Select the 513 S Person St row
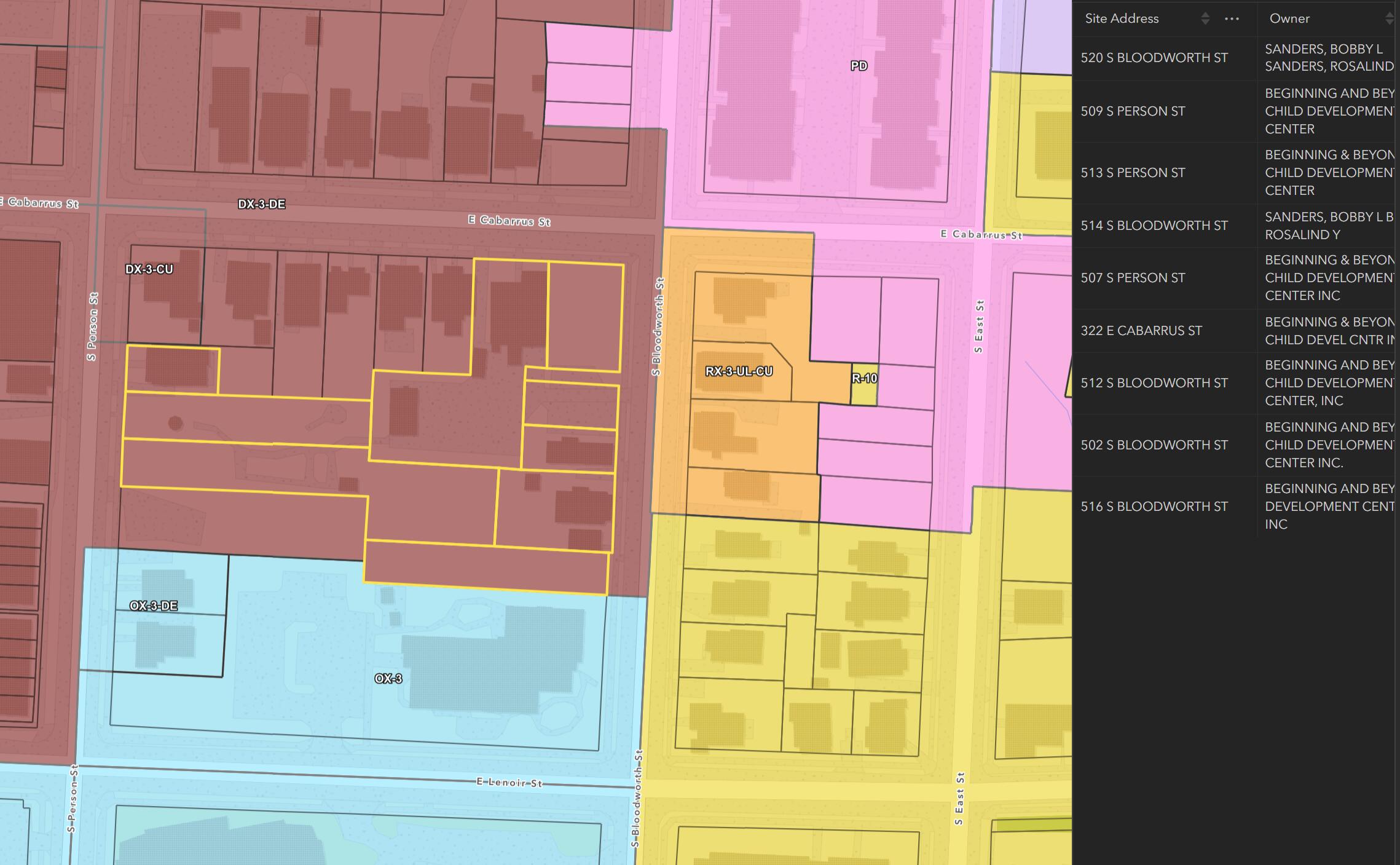1400x865 pixels. (x=1133, y=173)
